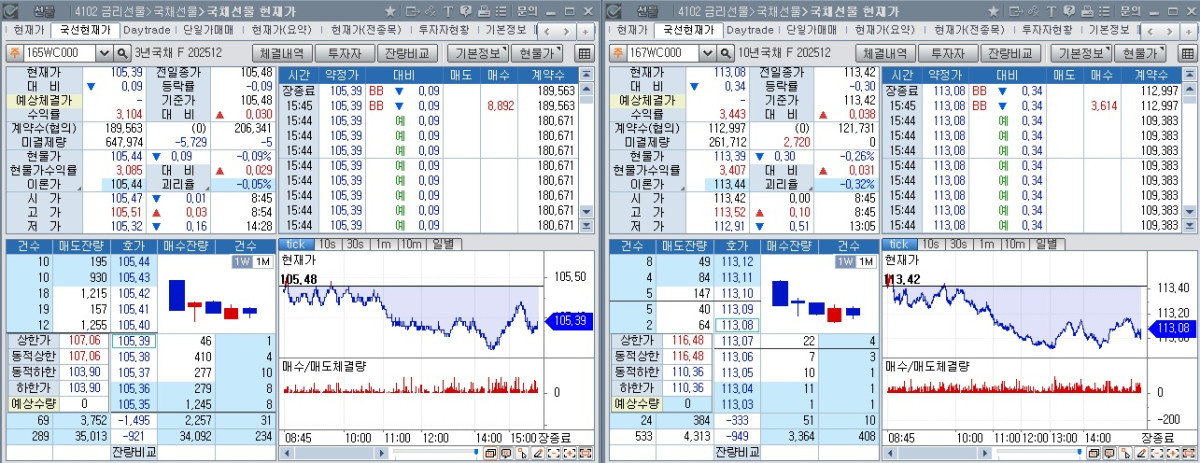Select pencil draw tool below right chart
This screenshot has width=1200, height=463.
pyautogui.click(x=1141, y=453)
